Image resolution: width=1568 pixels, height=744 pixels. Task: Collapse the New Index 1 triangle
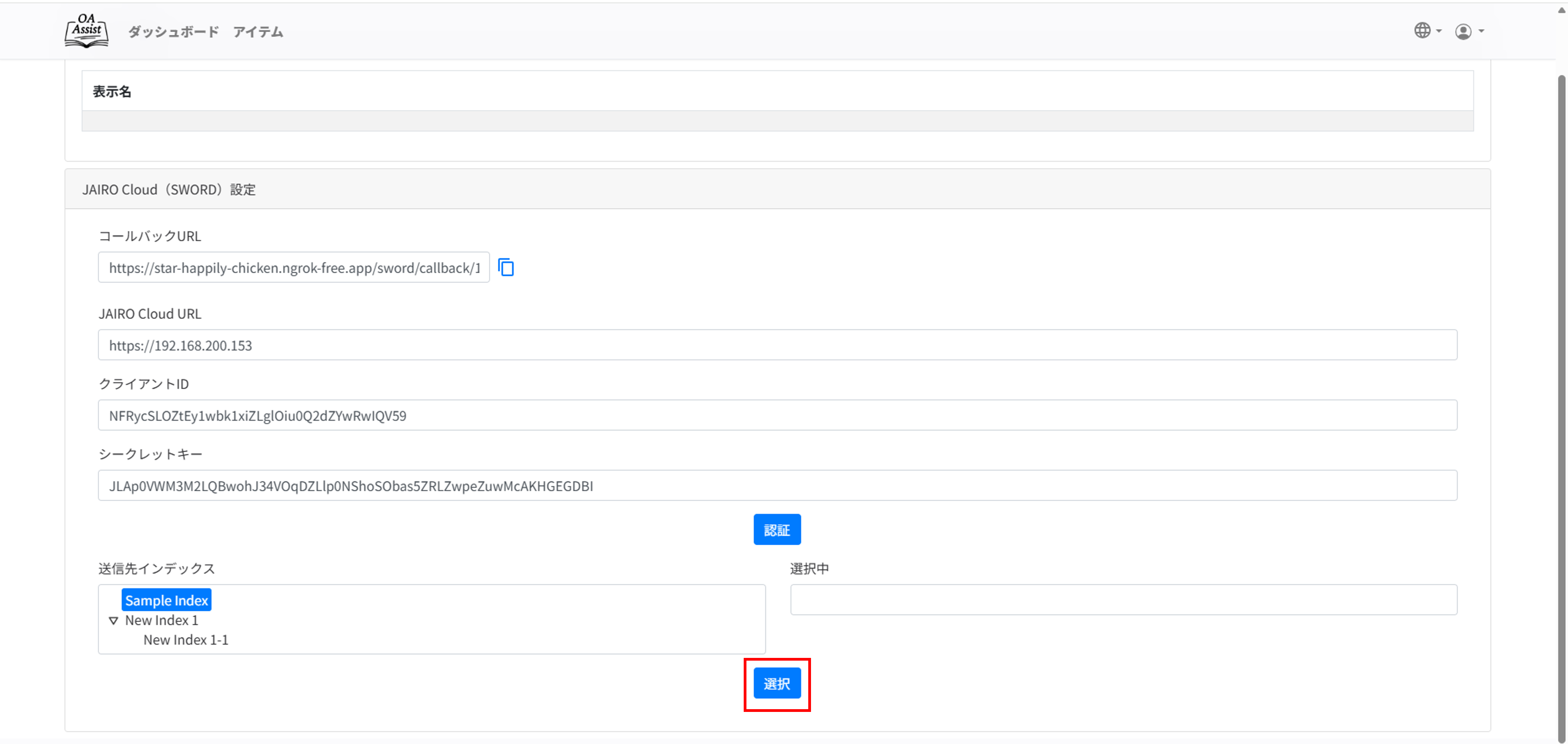[113, 620]
